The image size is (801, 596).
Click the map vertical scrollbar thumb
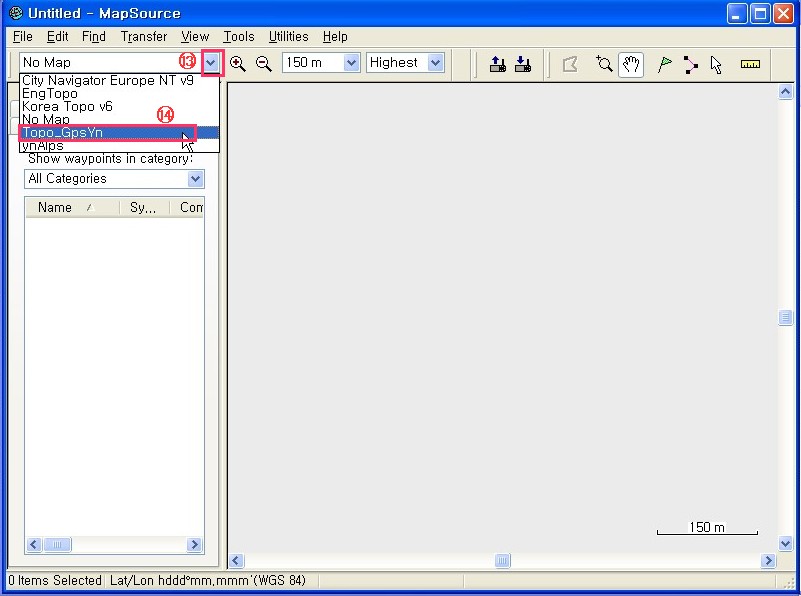pos(785,317)
